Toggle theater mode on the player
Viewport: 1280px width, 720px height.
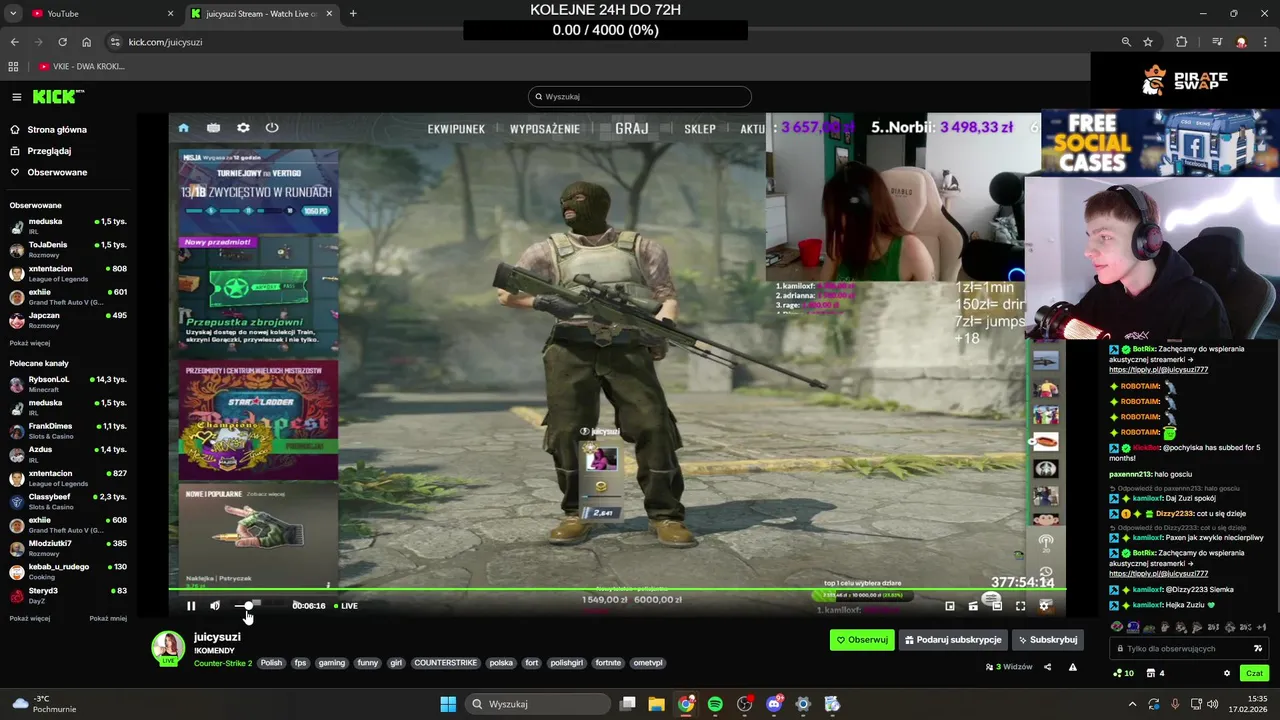(x=997, y=606)
